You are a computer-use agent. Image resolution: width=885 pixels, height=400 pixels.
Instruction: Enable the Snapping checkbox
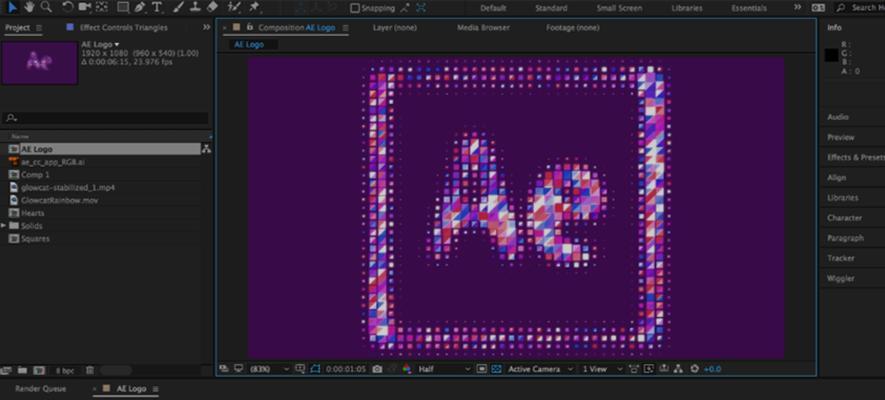355,8
